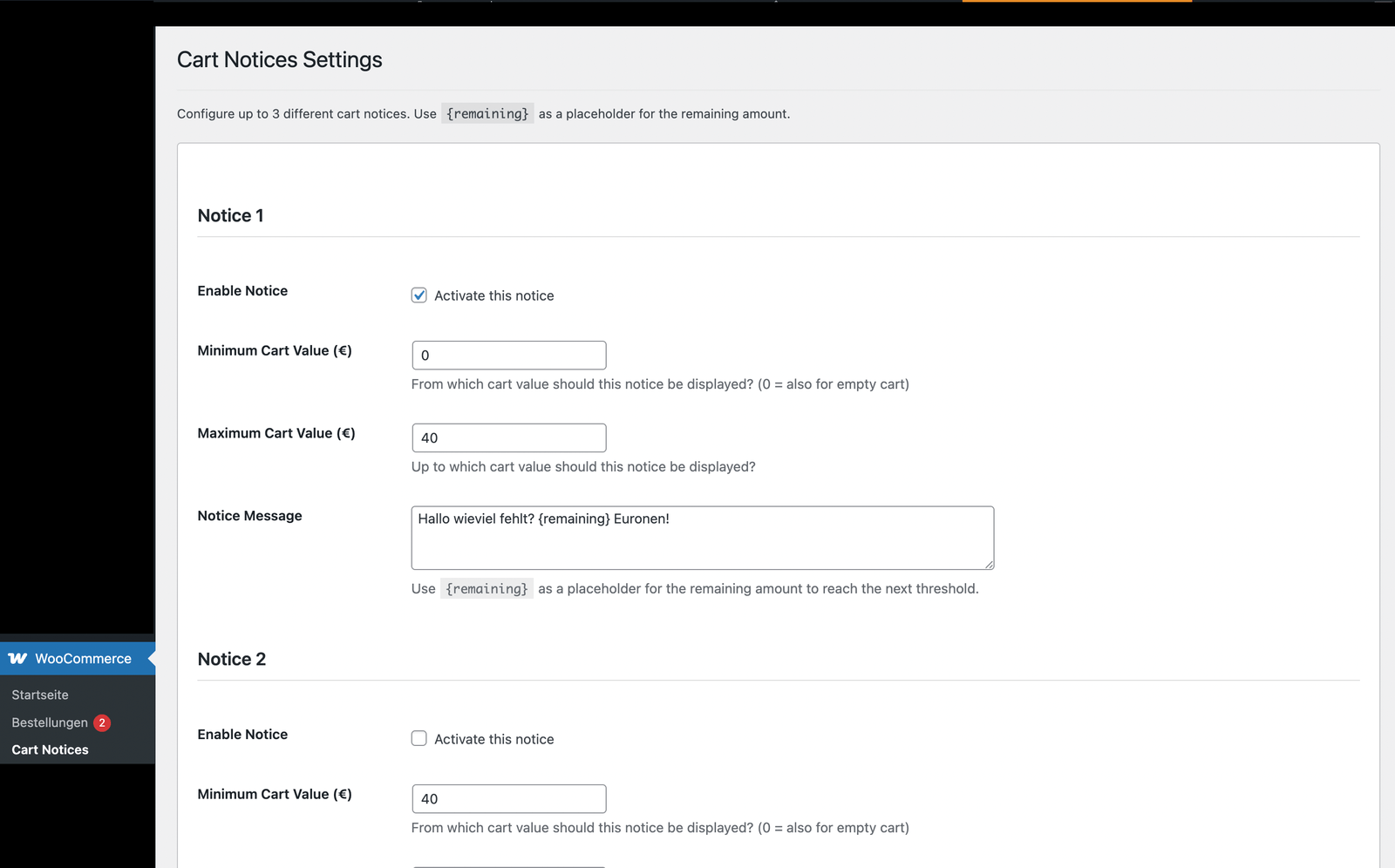Click 'From which cart value' help text in Notice 2
The height and width of the screenshot is (868, 1395).
click(660, 828)
